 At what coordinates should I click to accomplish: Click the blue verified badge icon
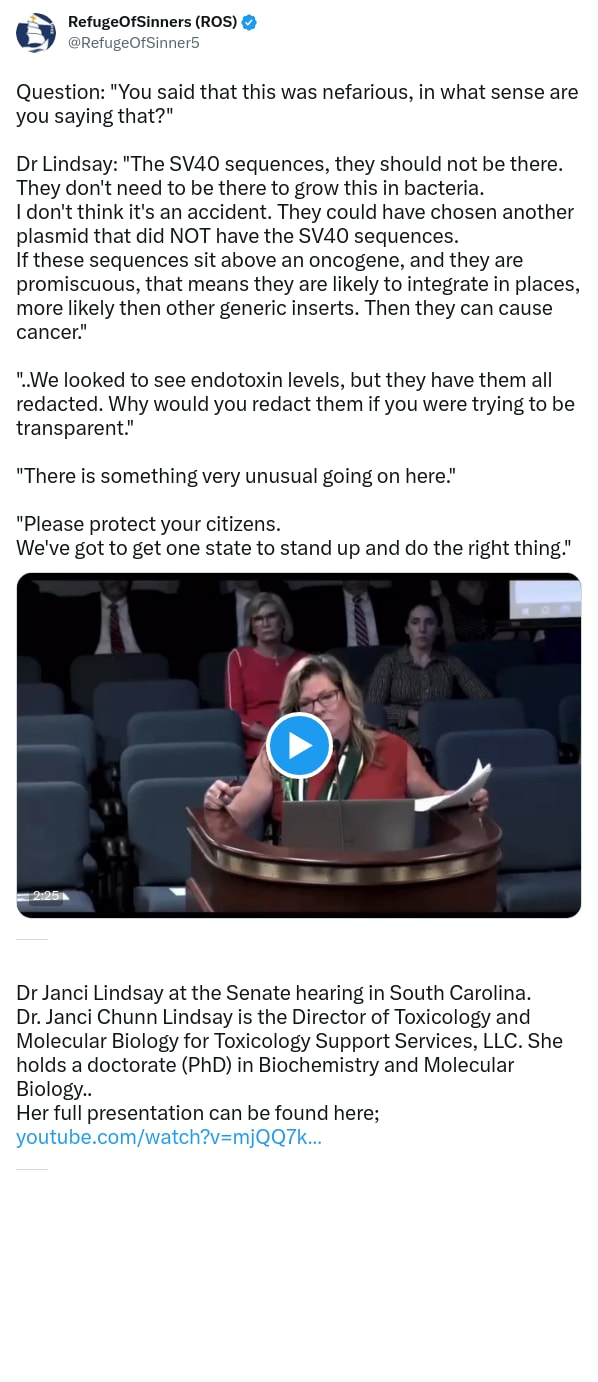coord(250,22)
